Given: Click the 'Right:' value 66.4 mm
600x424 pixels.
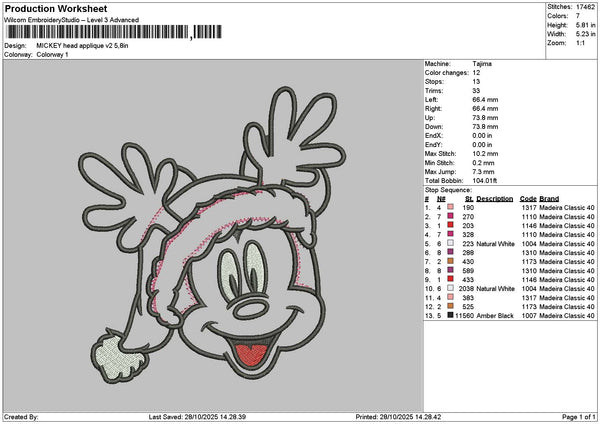Looking at the screenshot, I should point(485,109).
